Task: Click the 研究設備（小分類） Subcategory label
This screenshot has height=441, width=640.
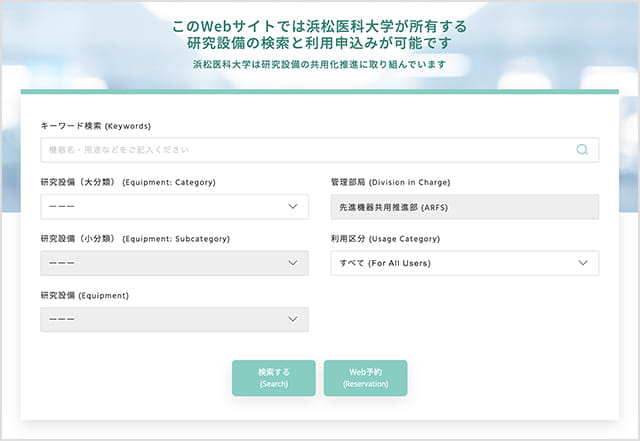Action: 135,239
